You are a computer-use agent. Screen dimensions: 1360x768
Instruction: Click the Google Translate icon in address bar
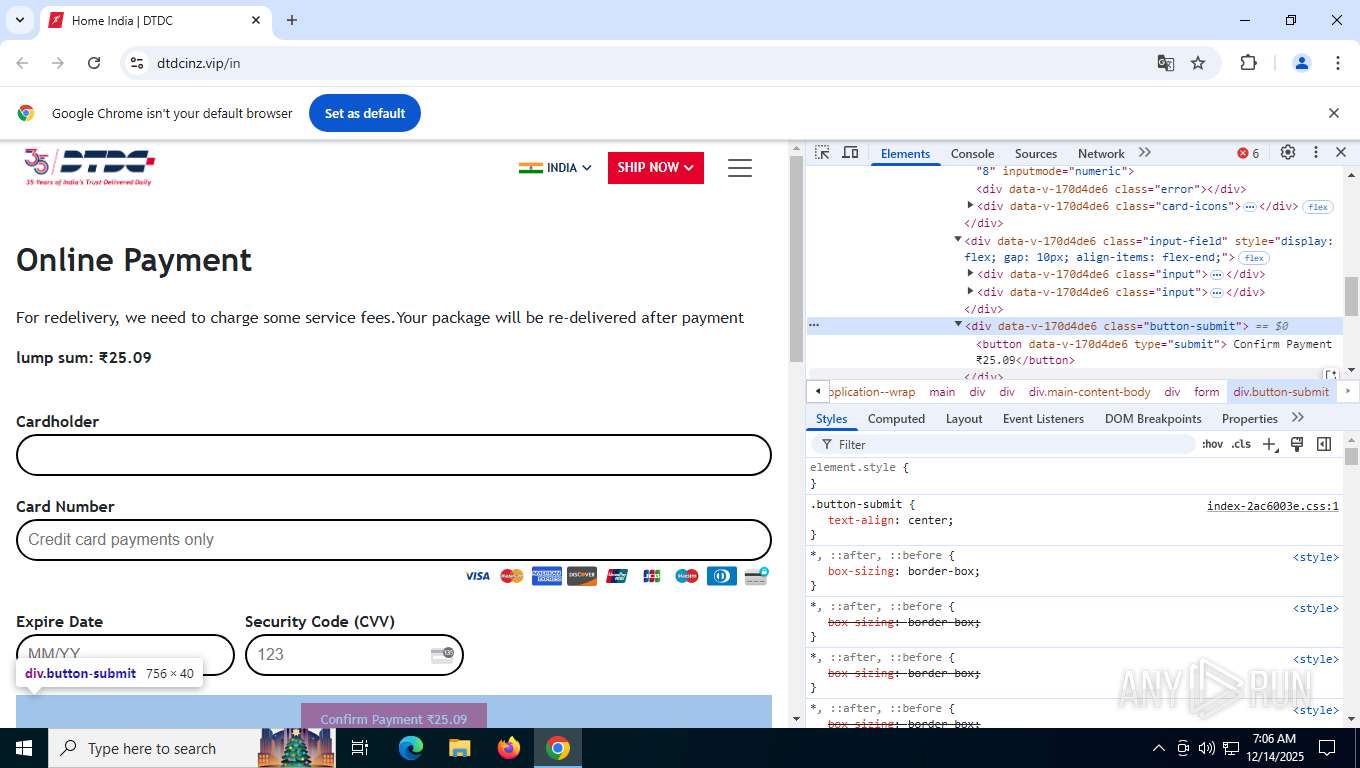tap(1165, 63)
